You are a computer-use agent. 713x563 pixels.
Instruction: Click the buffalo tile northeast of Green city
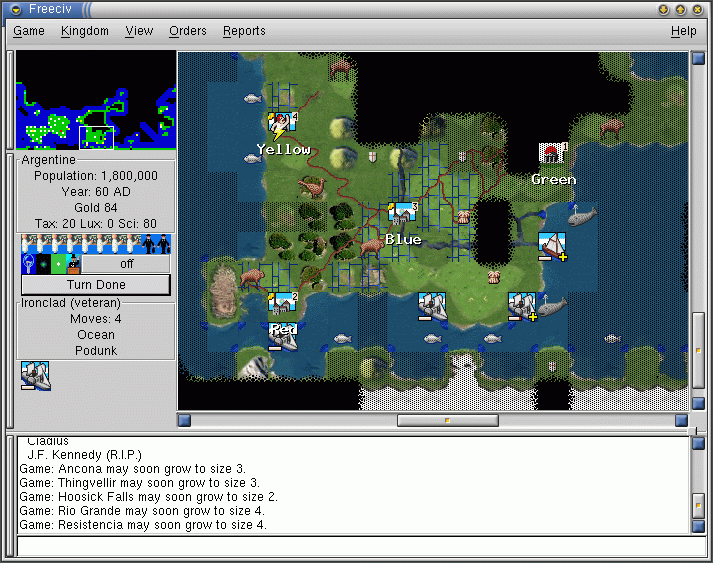pyautogui.click(x=612, y=128)
